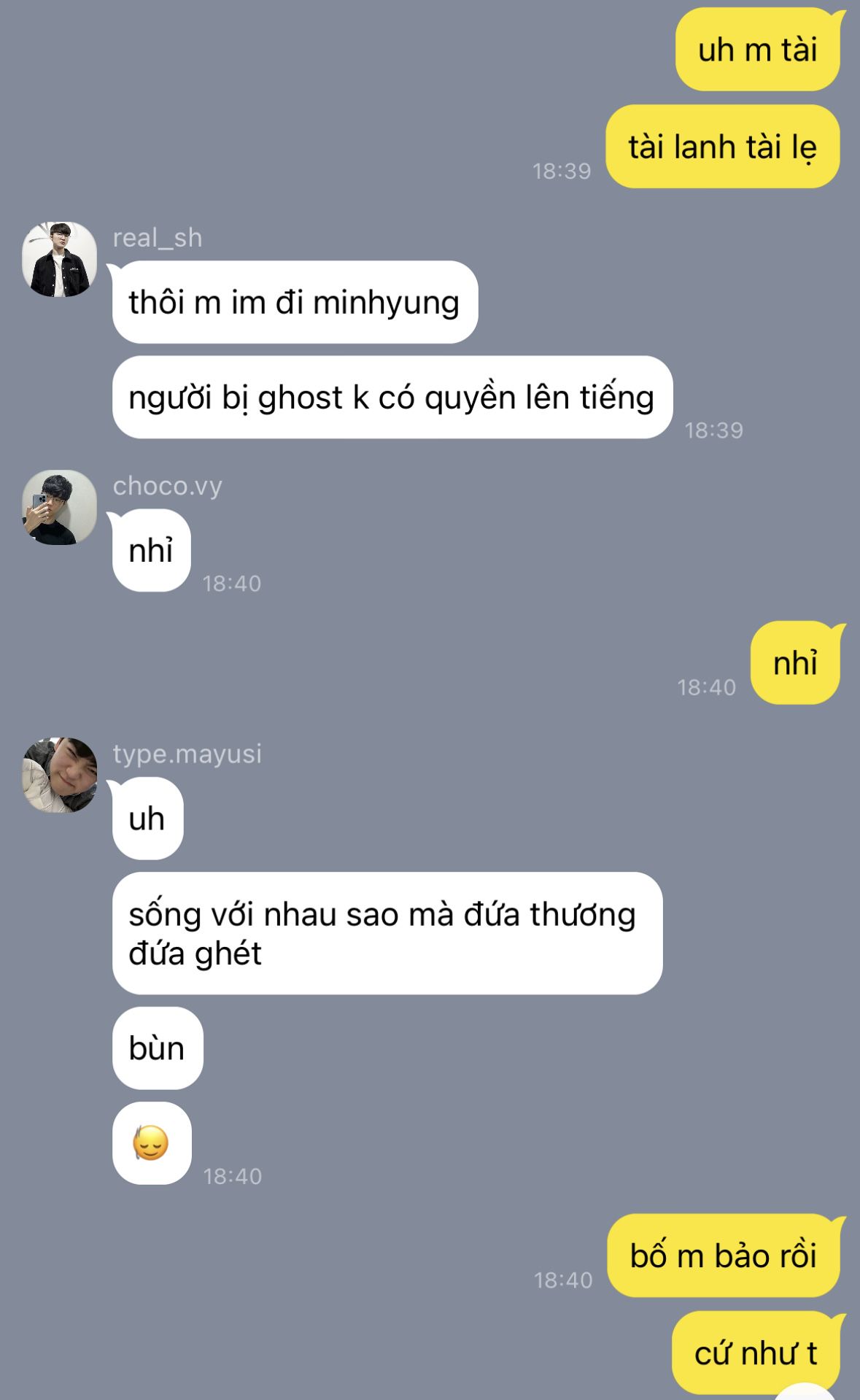Screen dimensions: 860x1400
Task: Tap the username type.mayusi
Action: click(187, 754)
